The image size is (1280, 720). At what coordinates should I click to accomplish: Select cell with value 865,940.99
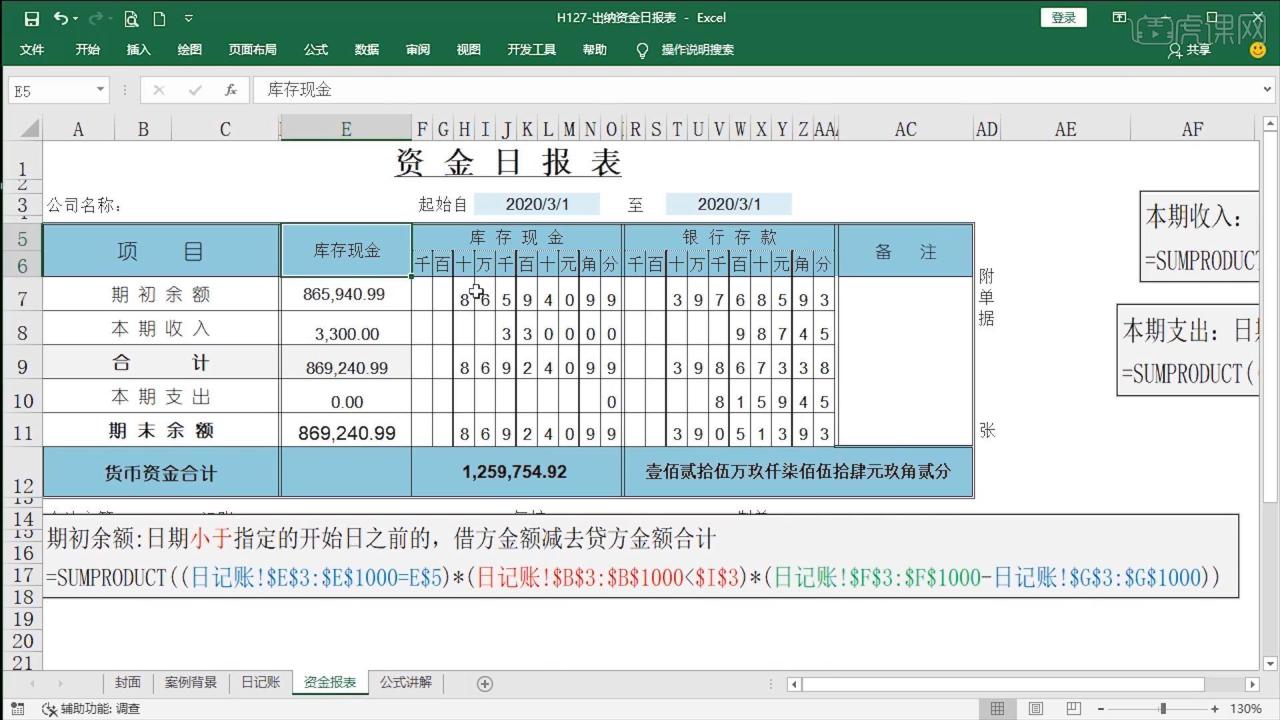(x=346, y=294)
